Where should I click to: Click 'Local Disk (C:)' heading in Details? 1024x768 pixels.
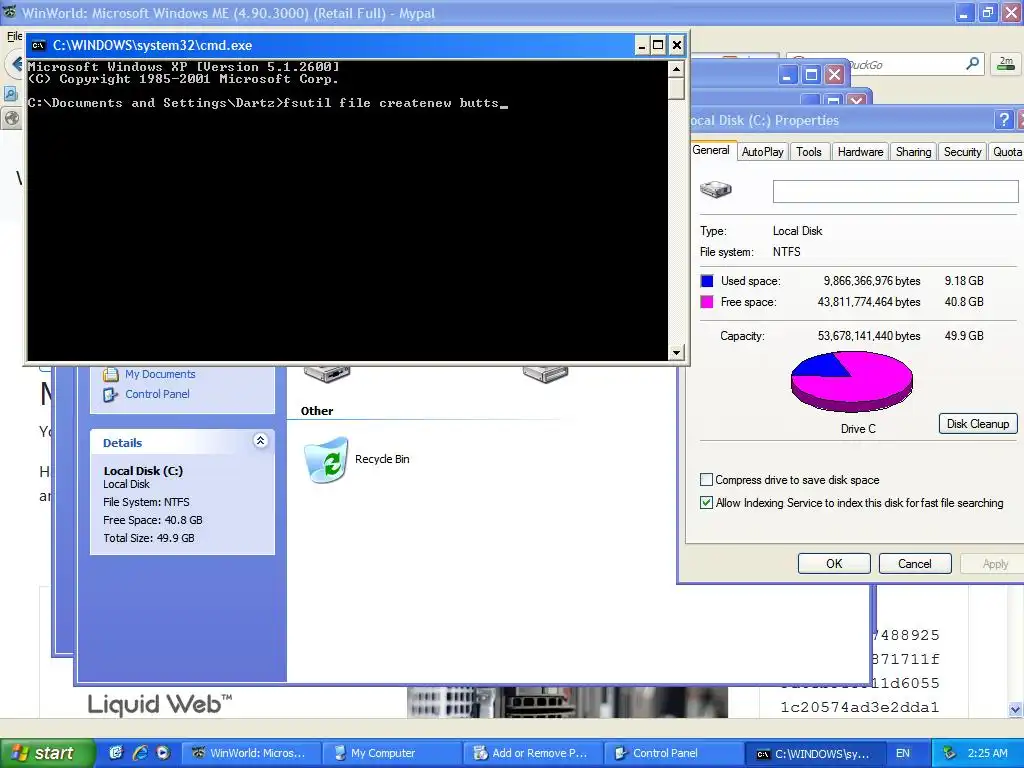pos(143,471)
